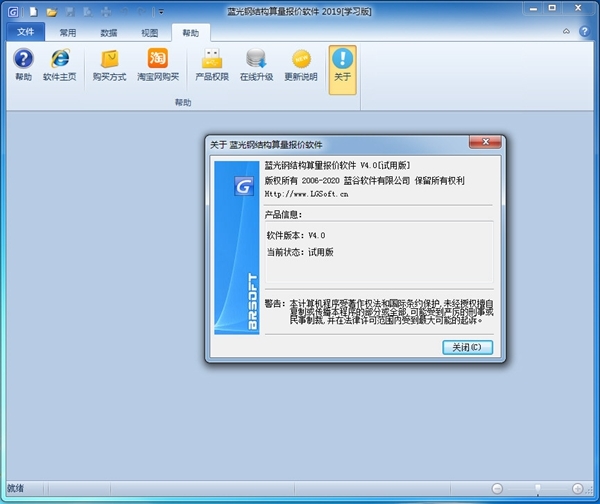Click the greyed print preview icon
Image resolution: width=600 pixels, height=504 pixels.
point(88,12)
